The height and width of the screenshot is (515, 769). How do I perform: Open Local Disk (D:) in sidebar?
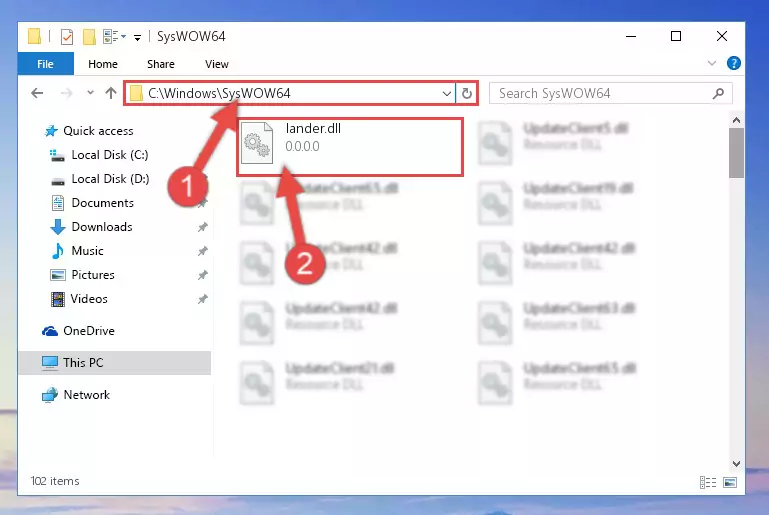pos(110,179)
